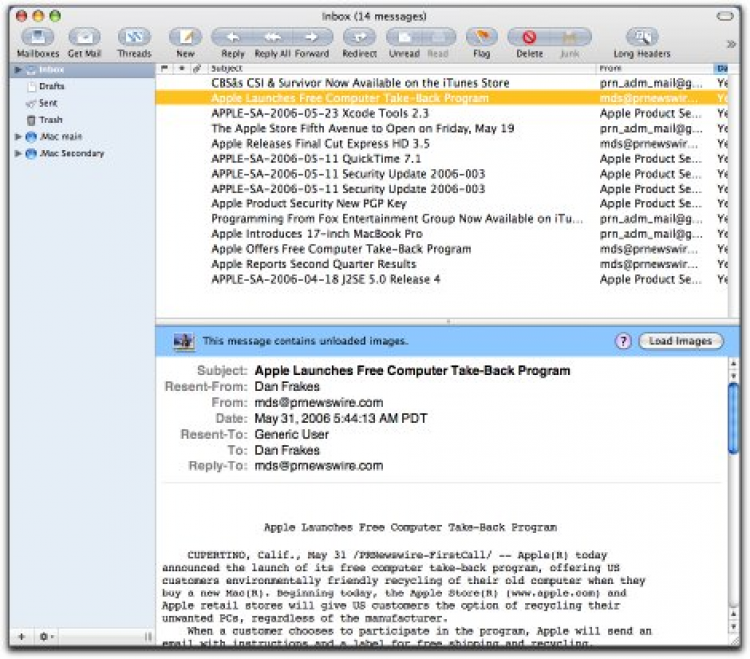
Task: Delete the selected message
Action: pyautogui.click(x=529, y=37)
